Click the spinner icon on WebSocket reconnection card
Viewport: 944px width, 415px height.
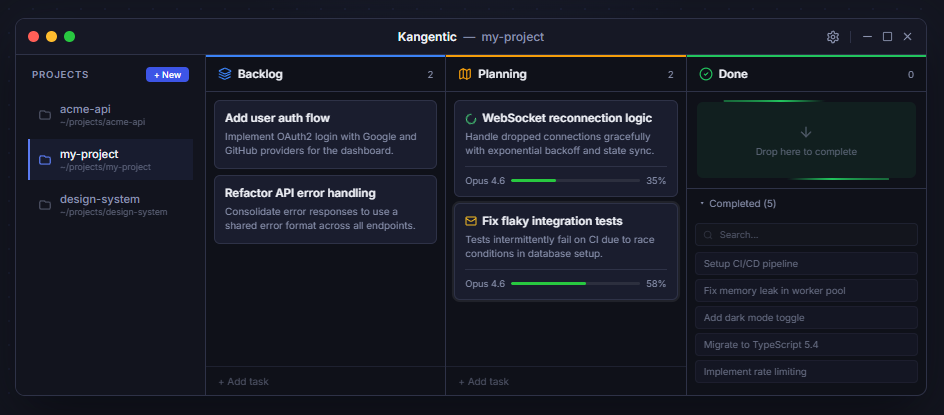click(471, 119)
